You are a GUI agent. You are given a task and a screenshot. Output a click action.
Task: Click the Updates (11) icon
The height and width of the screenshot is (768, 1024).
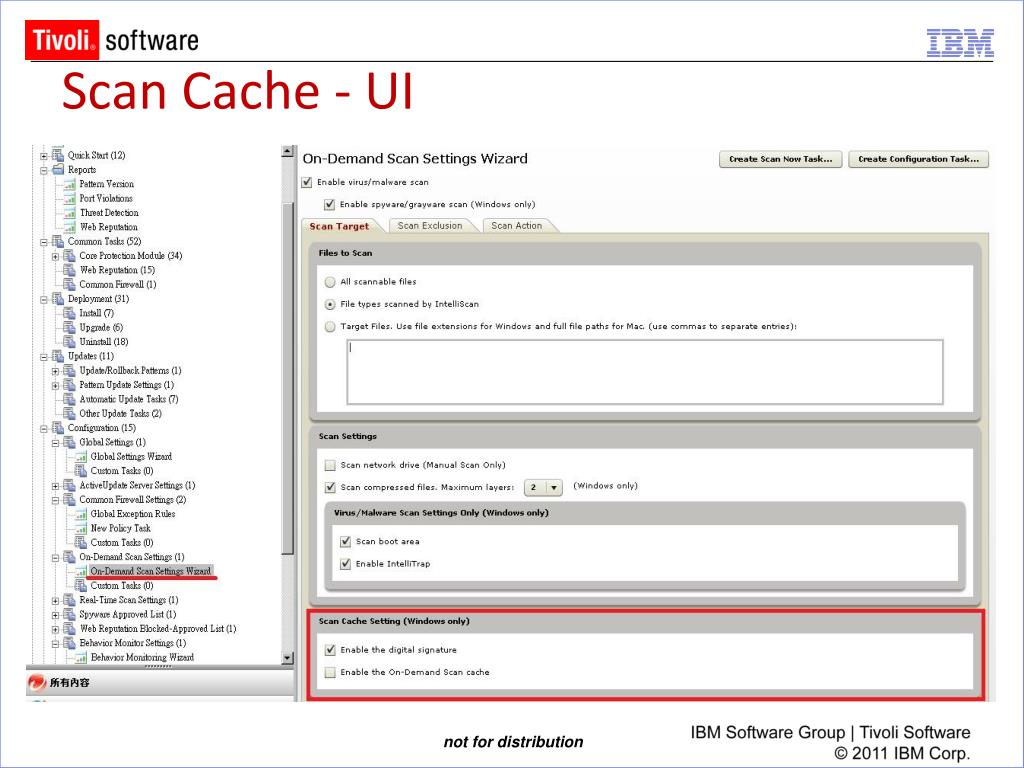tap(57, 356)
